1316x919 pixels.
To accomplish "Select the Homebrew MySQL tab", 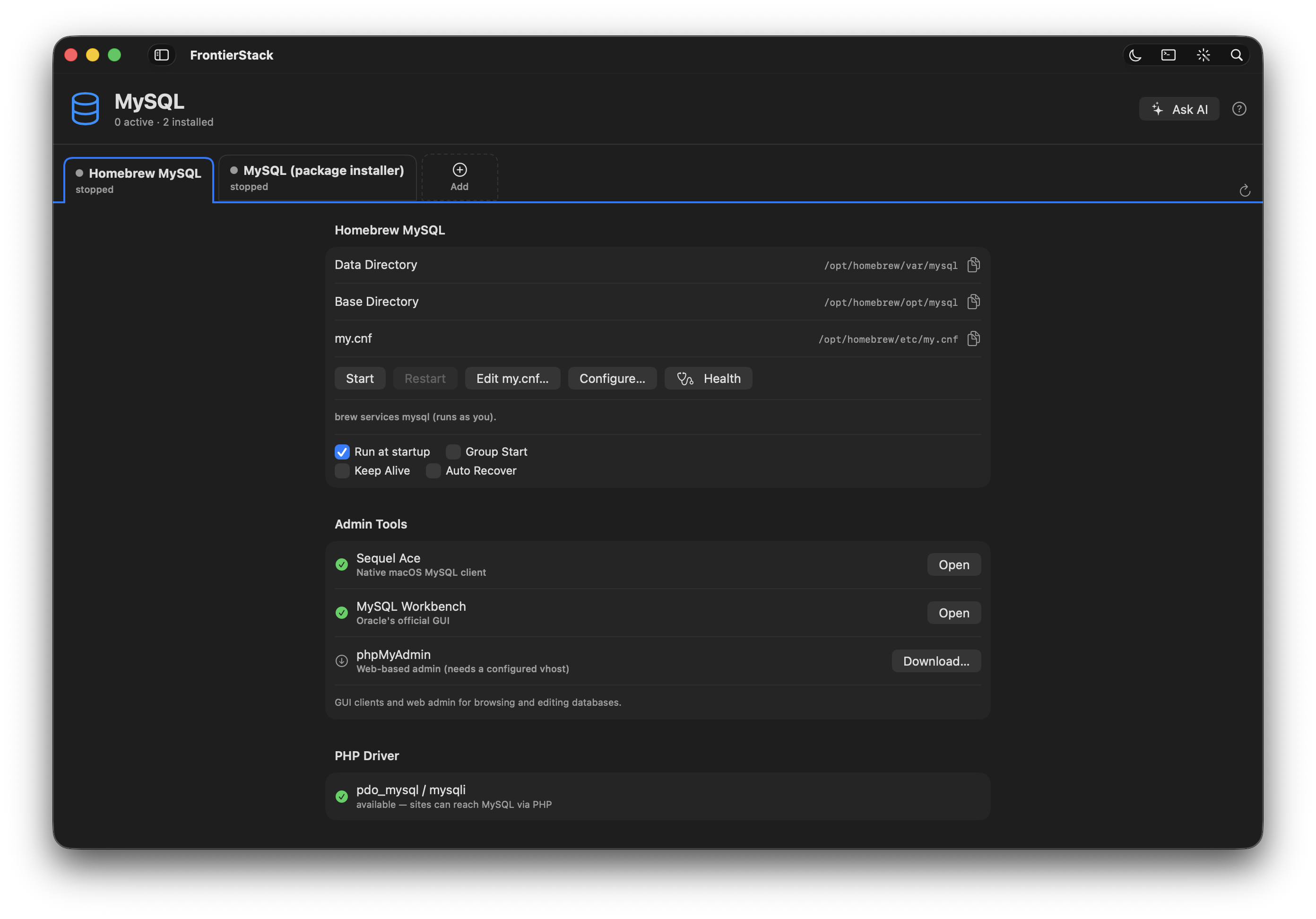I will (138, 180).
